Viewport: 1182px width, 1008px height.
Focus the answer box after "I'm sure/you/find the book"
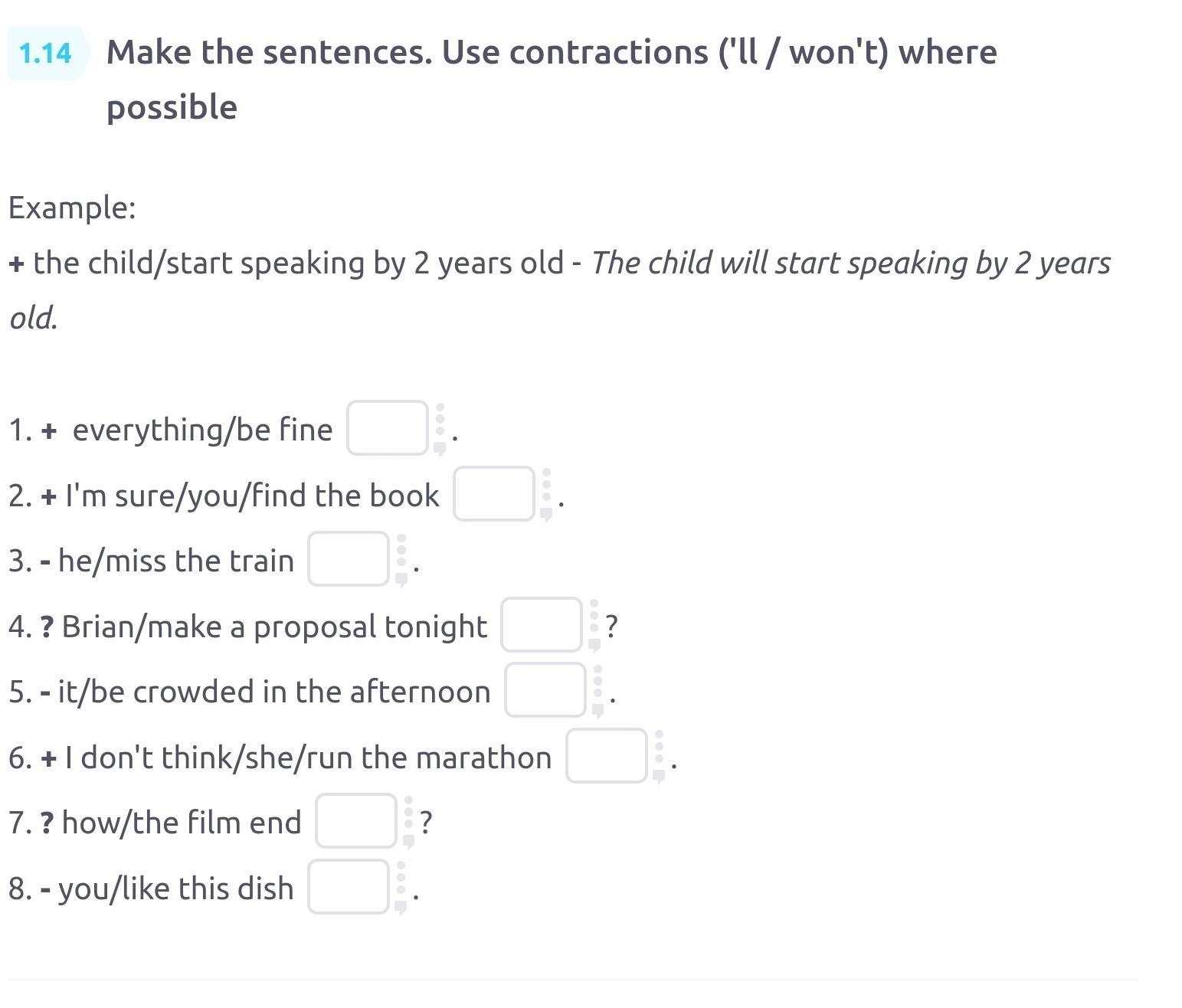[x=494, y=494]
